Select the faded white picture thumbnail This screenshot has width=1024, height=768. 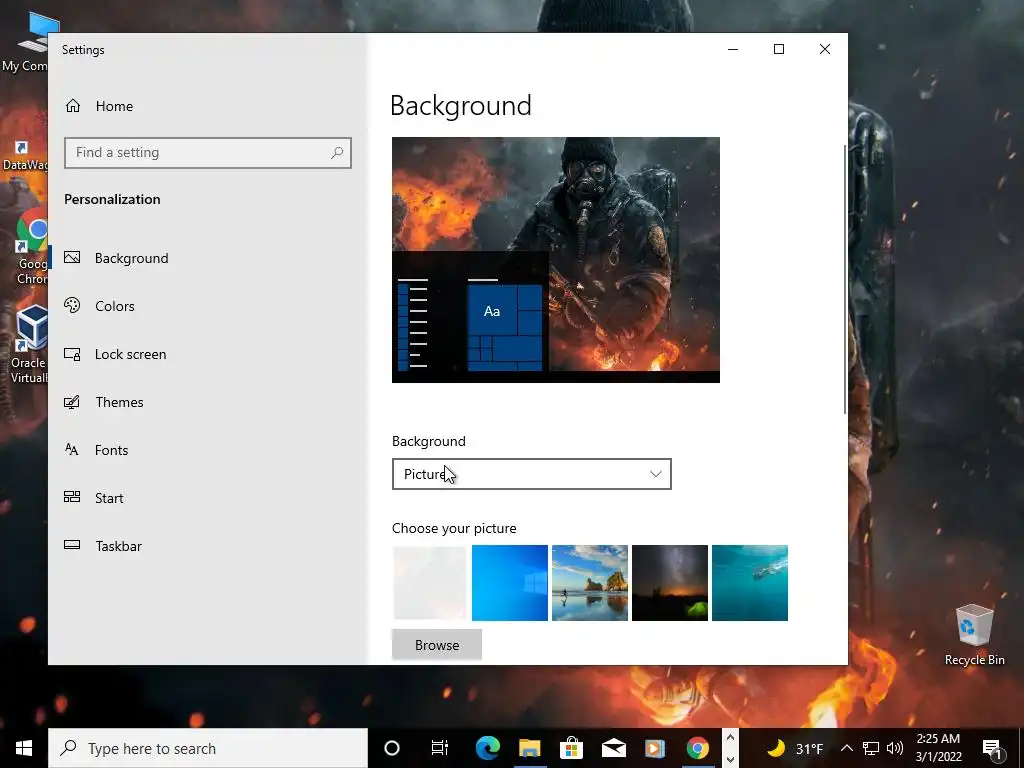(430, 583)
